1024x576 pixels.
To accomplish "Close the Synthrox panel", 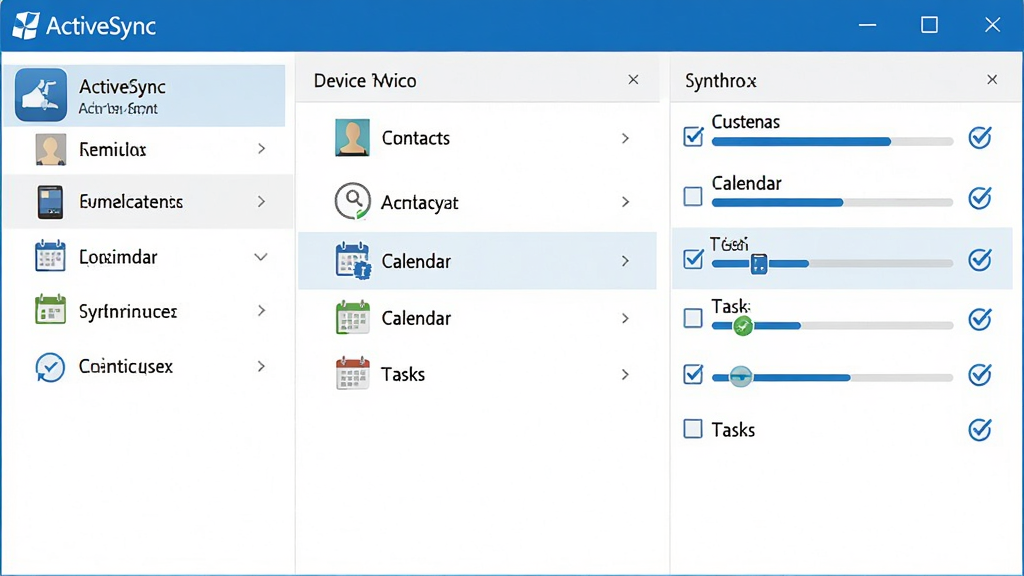I will point(992,80).
